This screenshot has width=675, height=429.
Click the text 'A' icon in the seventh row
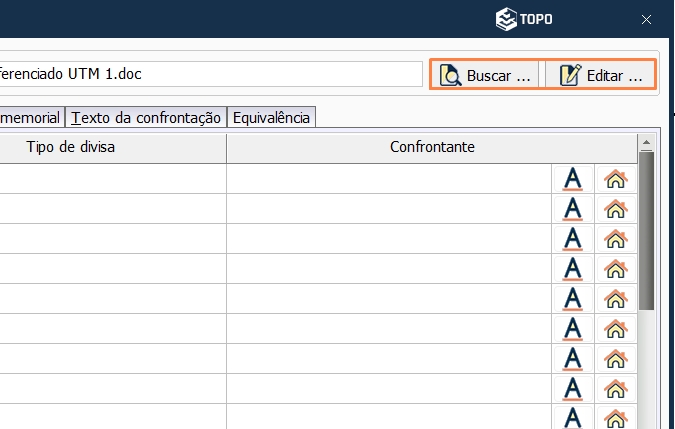573,359
